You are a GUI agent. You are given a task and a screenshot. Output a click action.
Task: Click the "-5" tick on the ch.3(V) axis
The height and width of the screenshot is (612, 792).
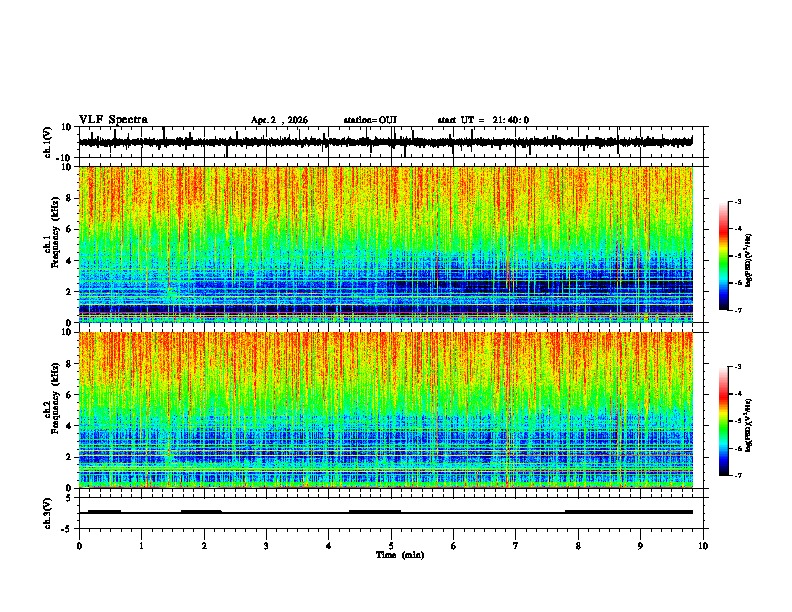[68, 529]
